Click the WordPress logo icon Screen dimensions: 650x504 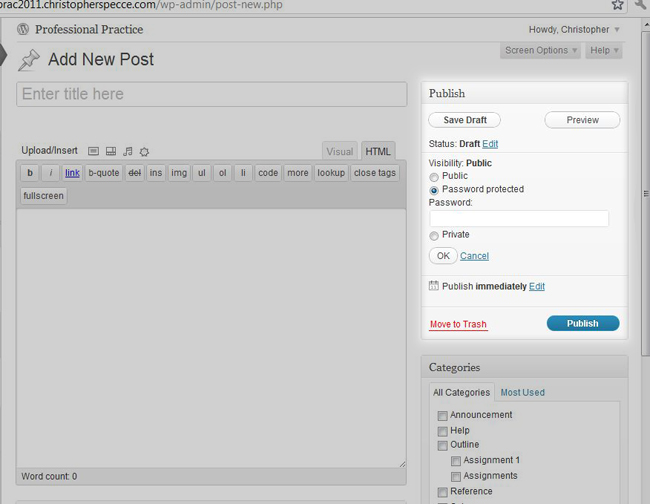click(23, 29)
